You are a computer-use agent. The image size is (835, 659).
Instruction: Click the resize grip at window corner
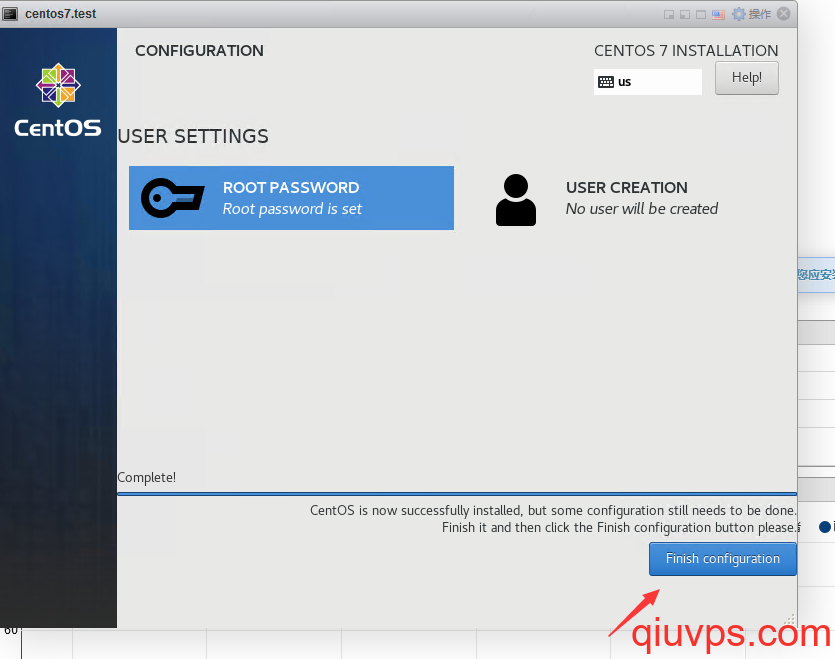[791, 621]
